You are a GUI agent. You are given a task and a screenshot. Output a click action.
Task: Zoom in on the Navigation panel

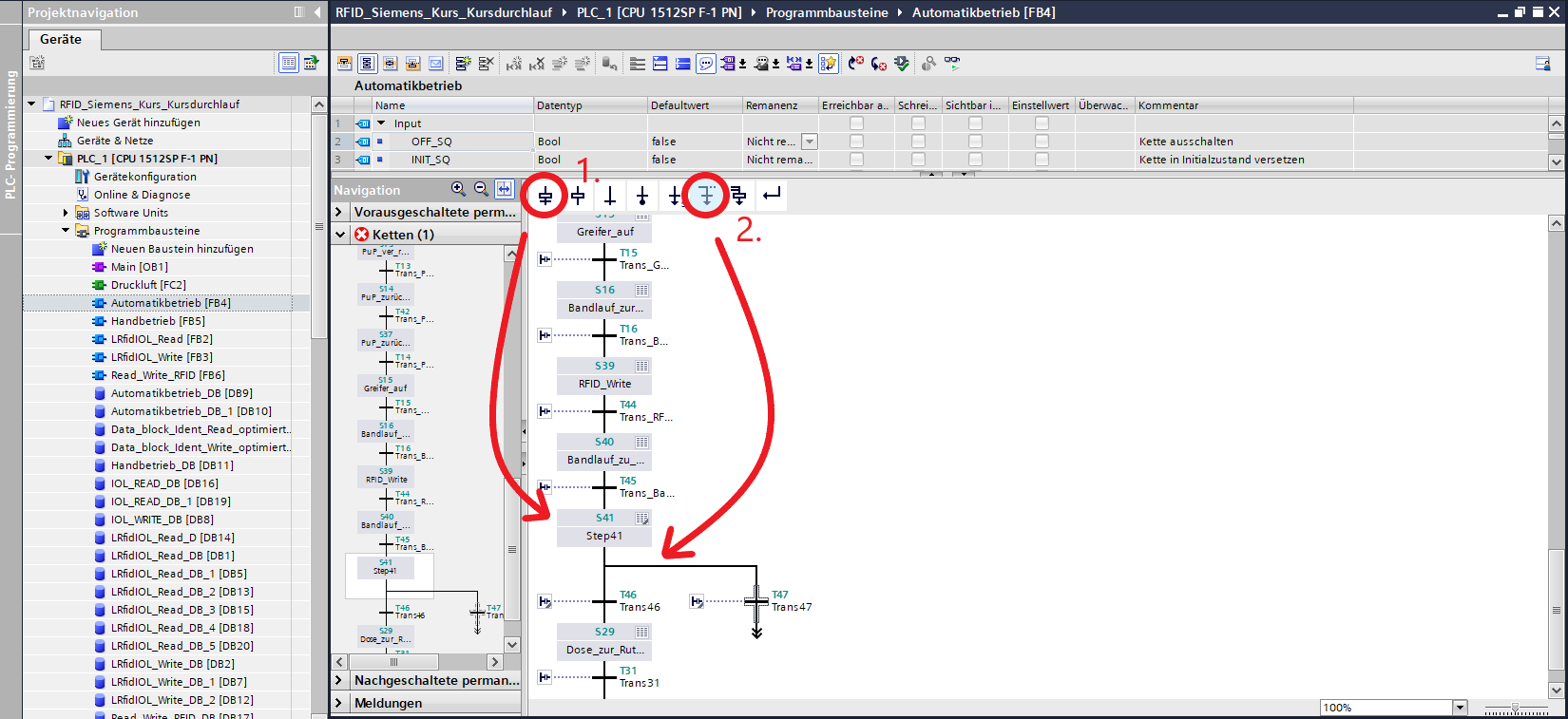pyautogui.click(x=459, y=189)
